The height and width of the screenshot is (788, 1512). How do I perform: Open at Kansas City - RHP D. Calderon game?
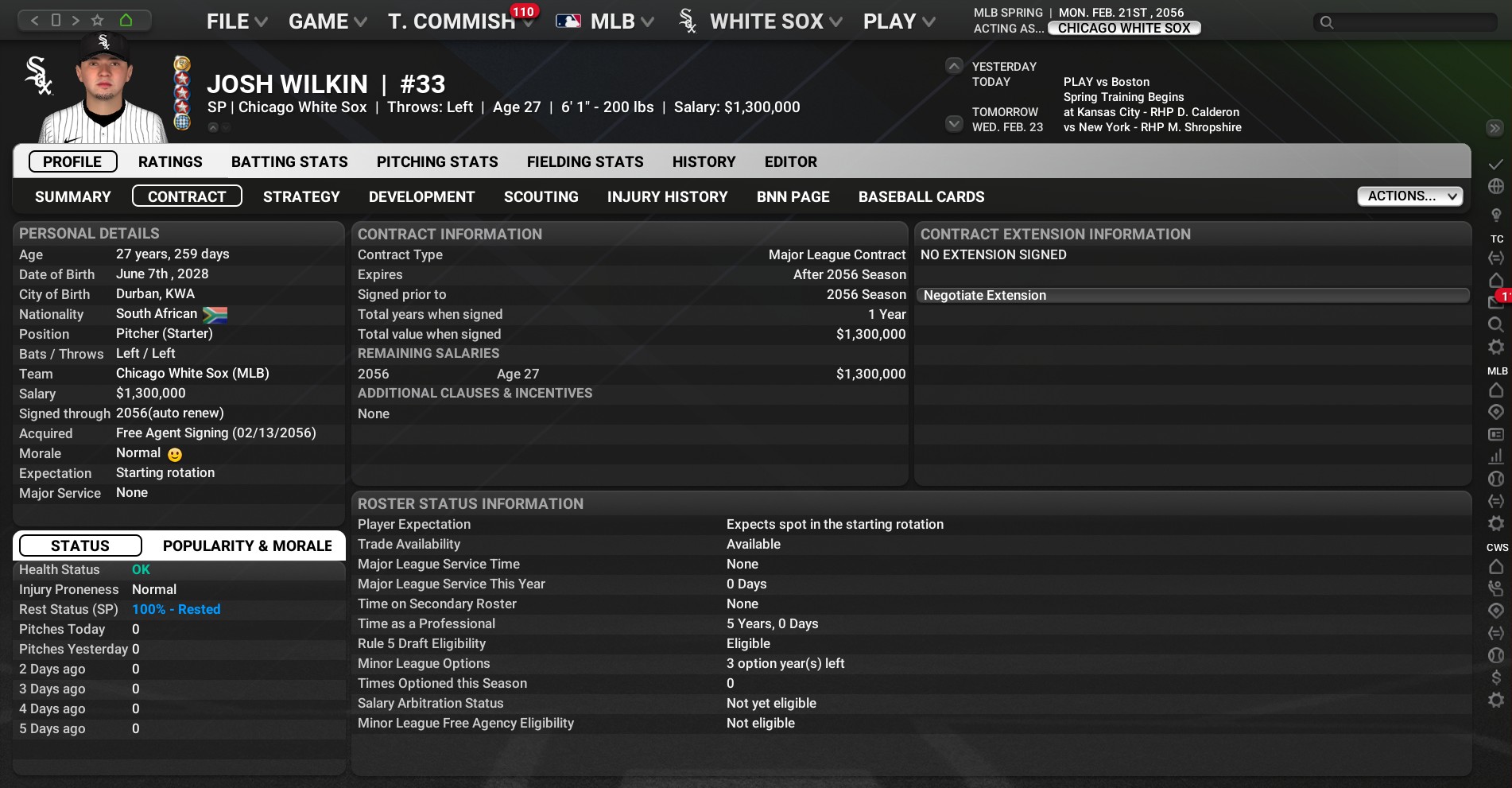click(x=1151, y=112)
